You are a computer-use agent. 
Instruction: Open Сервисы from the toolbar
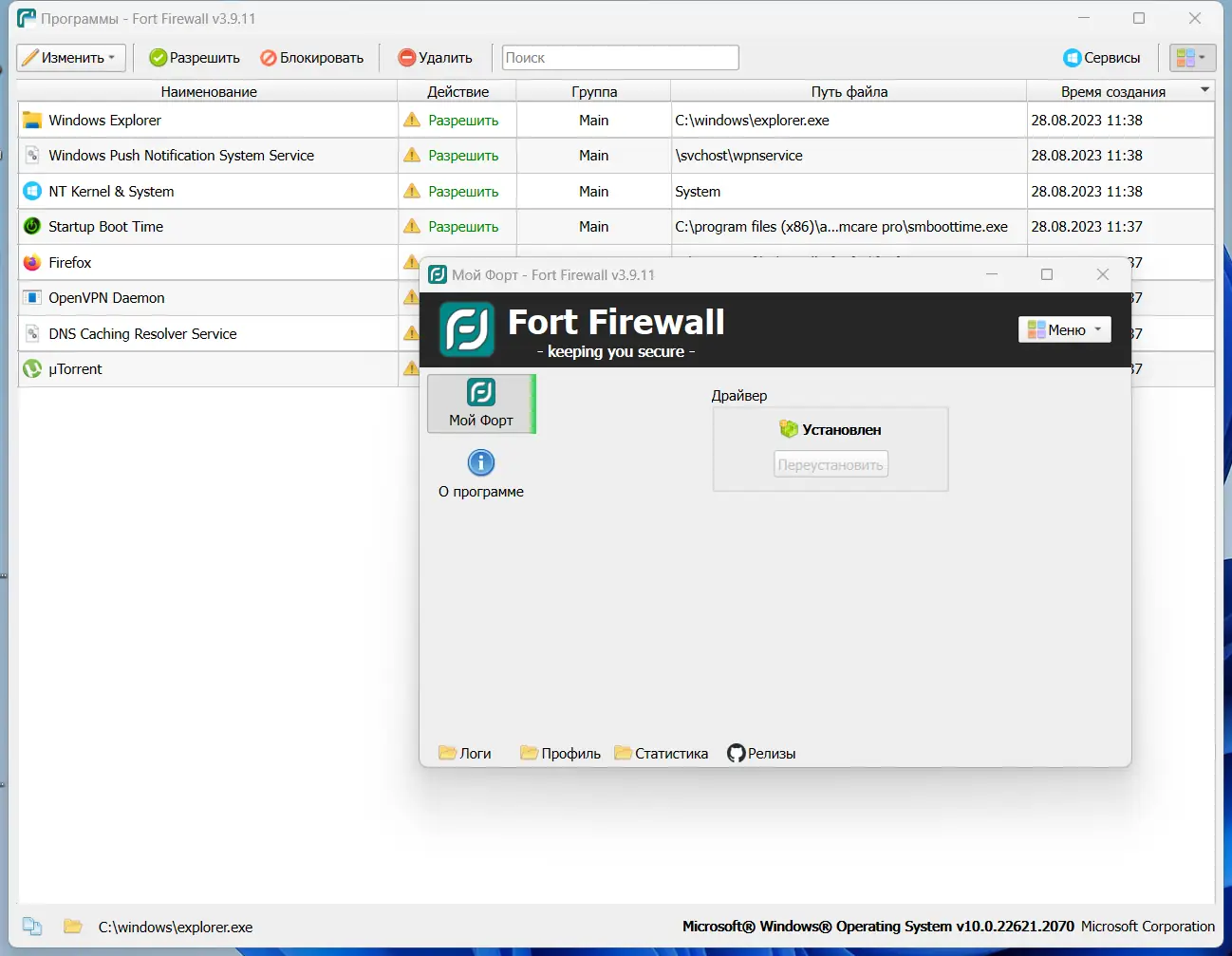click(1102, 58)
